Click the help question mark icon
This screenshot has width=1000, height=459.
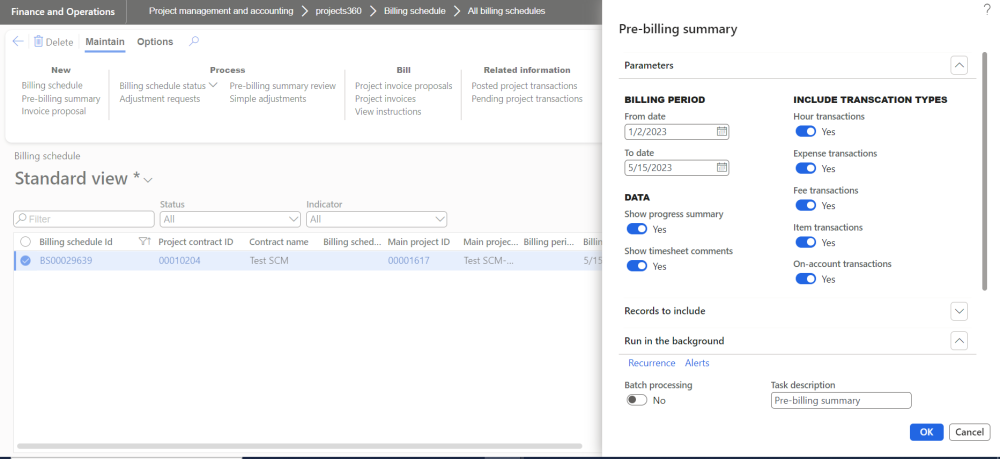tap(987, 8)
